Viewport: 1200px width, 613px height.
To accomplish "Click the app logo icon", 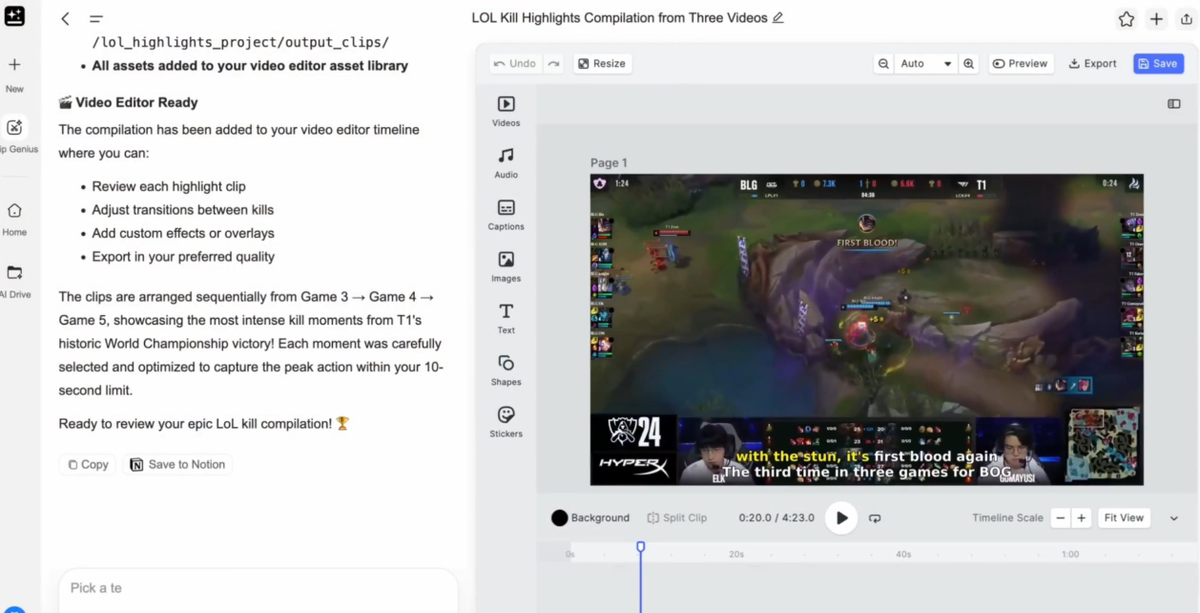I will pos(15,15).
